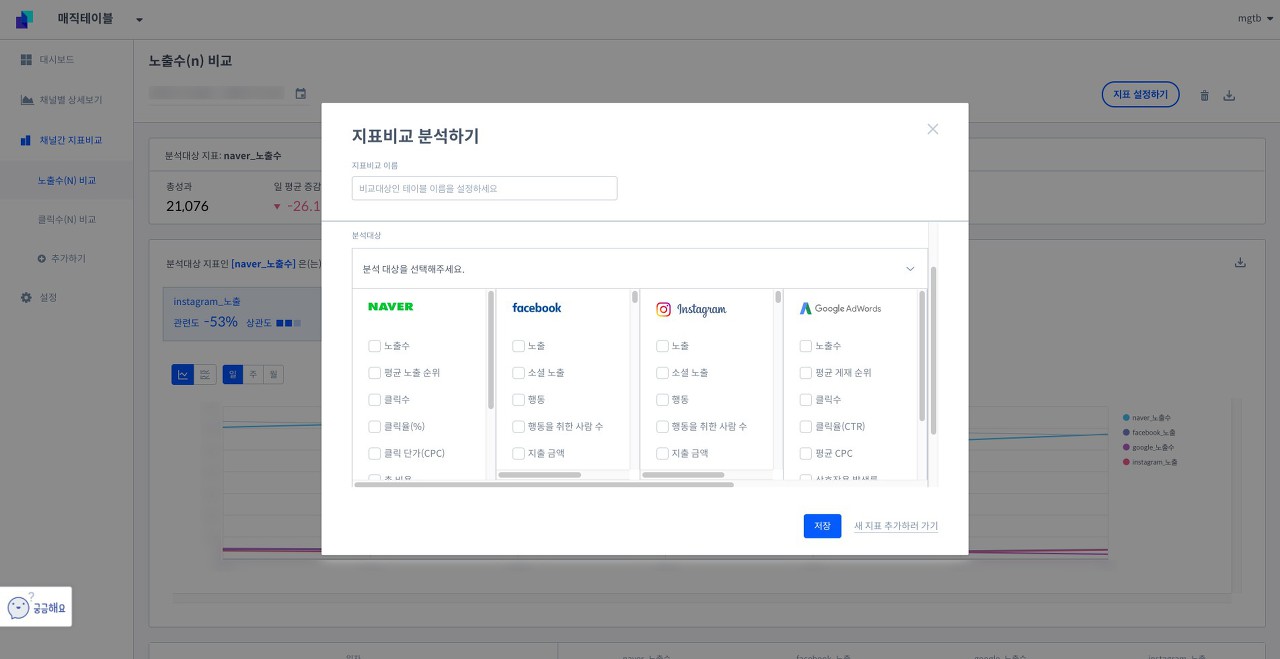Screen dimensions: 1280x659
Task: Open the 매직테이블 workspace dropdown arrow
Action: click(139, 20)
